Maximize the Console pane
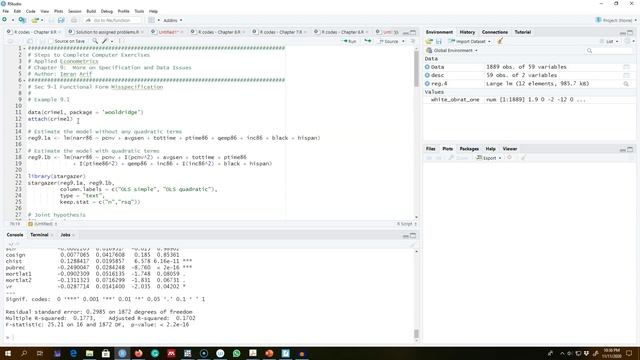The width and height of the screenshot is (640, 360). [413, 236]
